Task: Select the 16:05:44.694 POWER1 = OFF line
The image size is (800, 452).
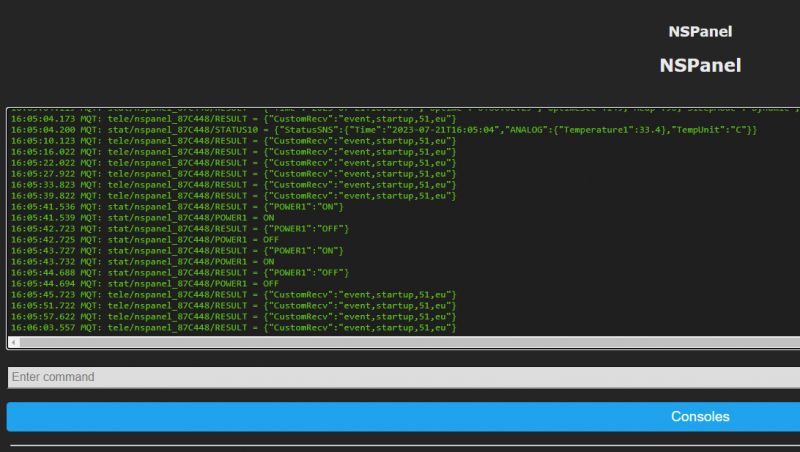Action: pos(145,284)
